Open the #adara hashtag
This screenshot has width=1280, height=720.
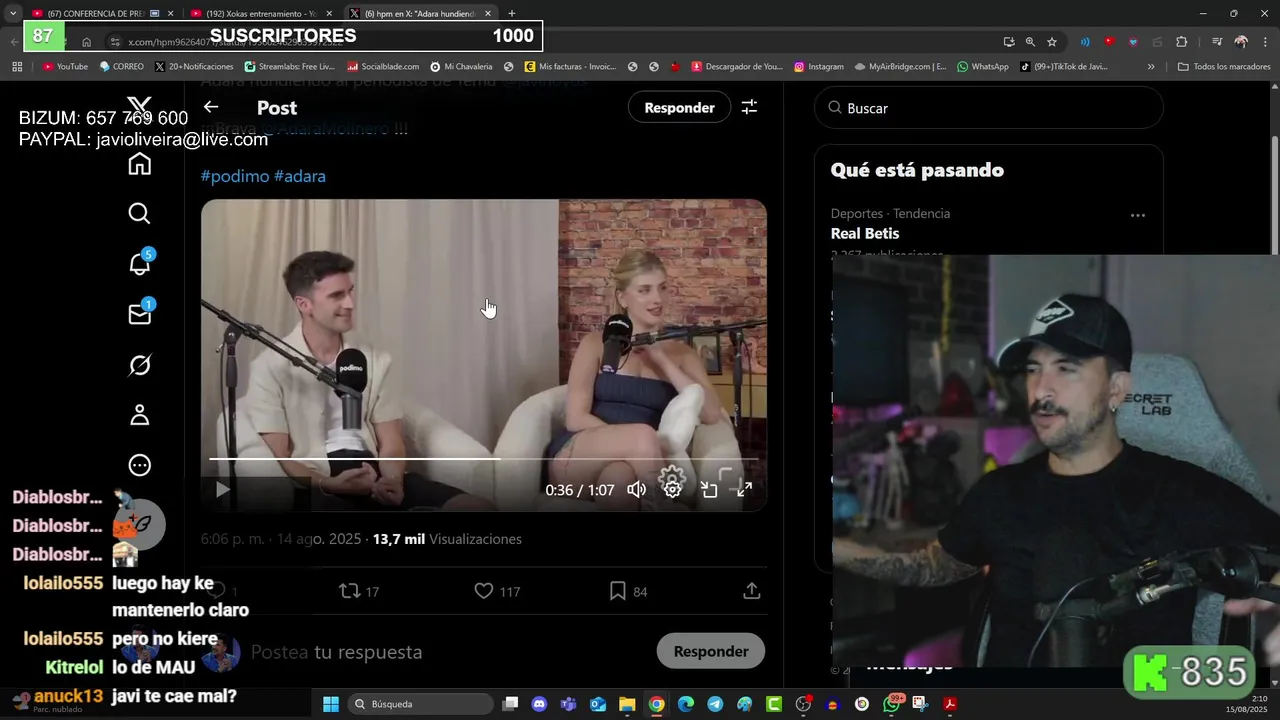300,176
